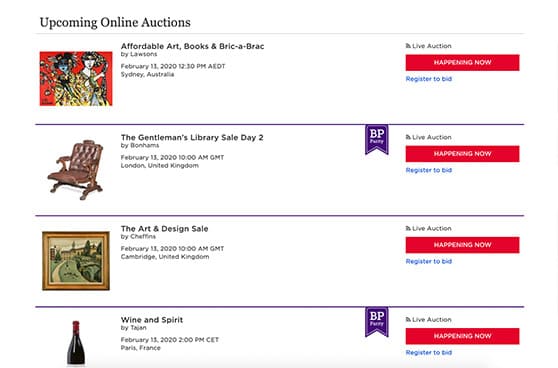The image size is (558, 368).
Task: Open the leather armchair thumbnail
Action: 76,170
